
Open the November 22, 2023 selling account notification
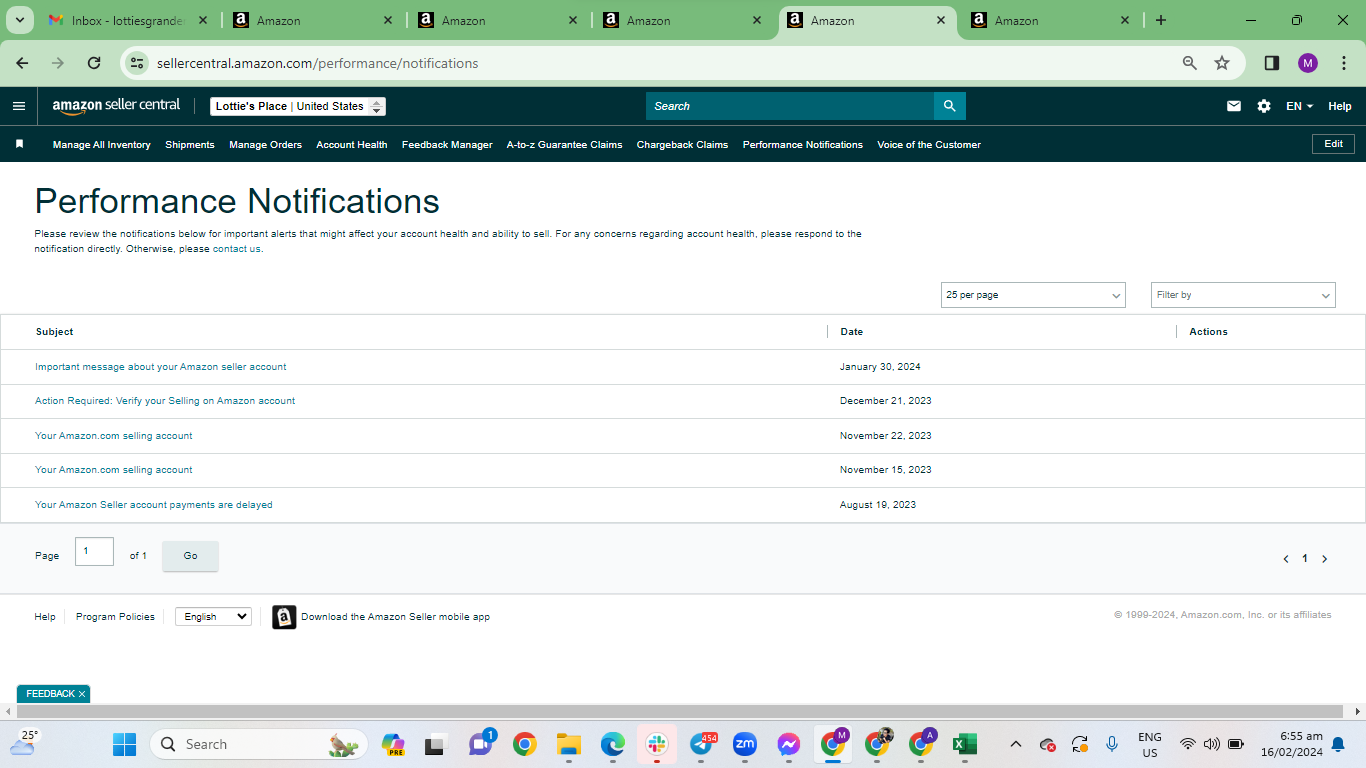click(114, 436)
